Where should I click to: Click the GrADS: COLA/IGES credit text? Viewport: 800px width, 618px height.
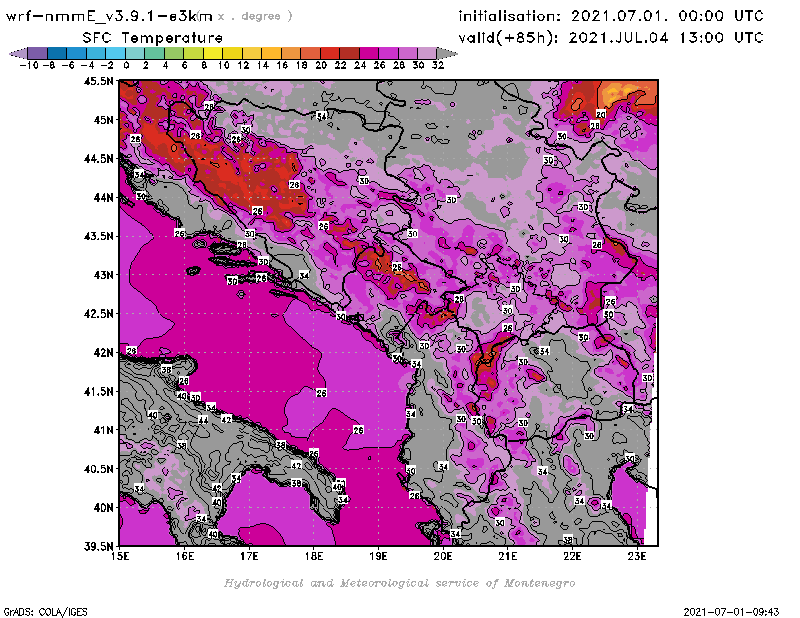pyautogui.click(x=45, y=612)
